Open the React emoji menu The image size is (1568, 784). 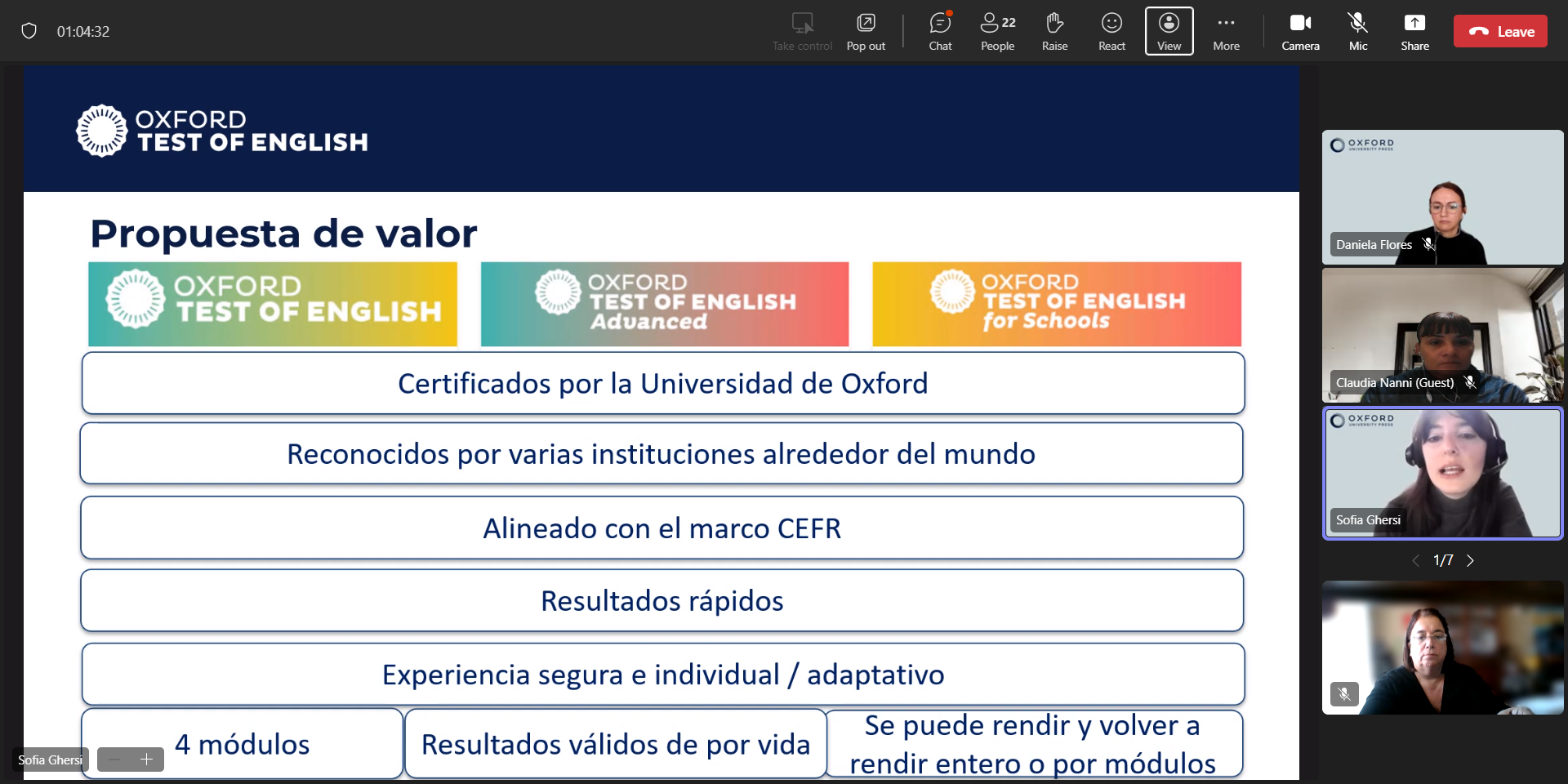(1111, 32)
